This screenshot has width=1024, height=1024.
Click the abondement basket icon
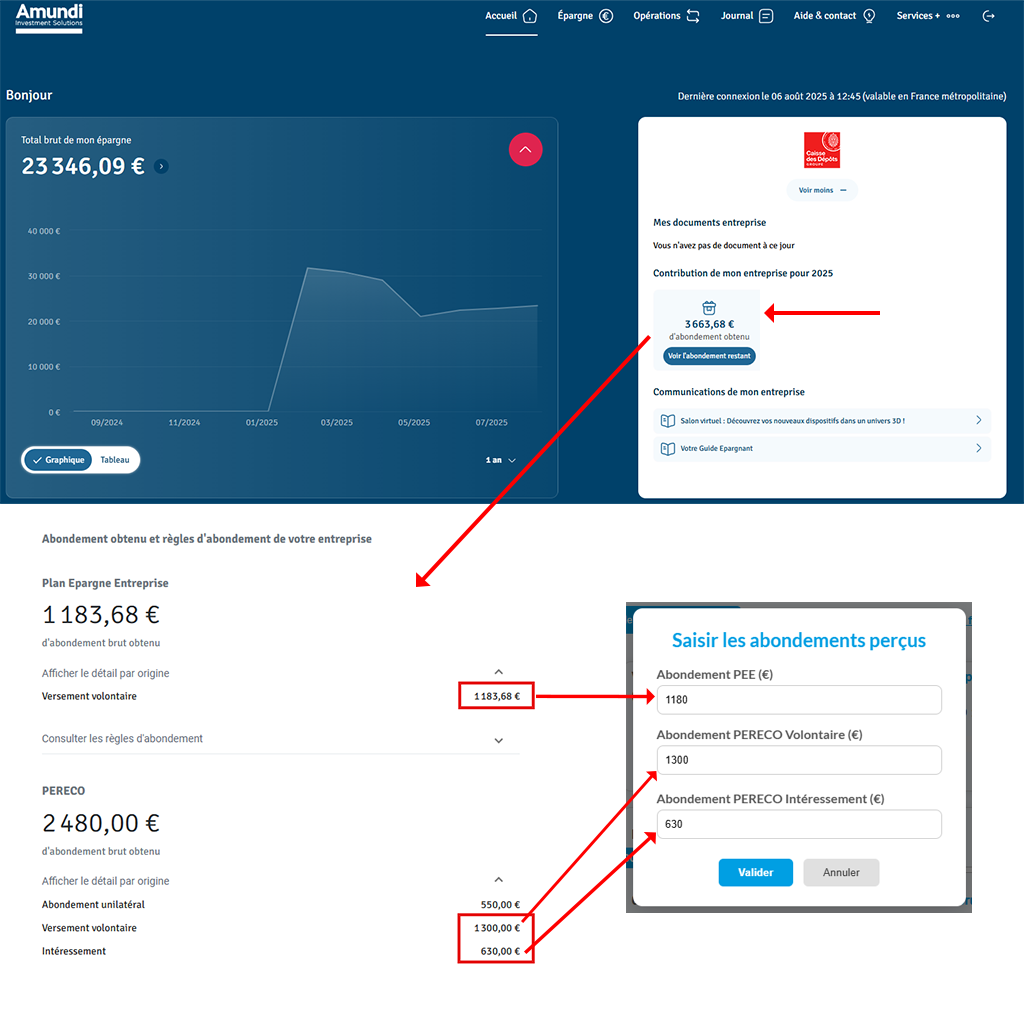pos(709,308)
